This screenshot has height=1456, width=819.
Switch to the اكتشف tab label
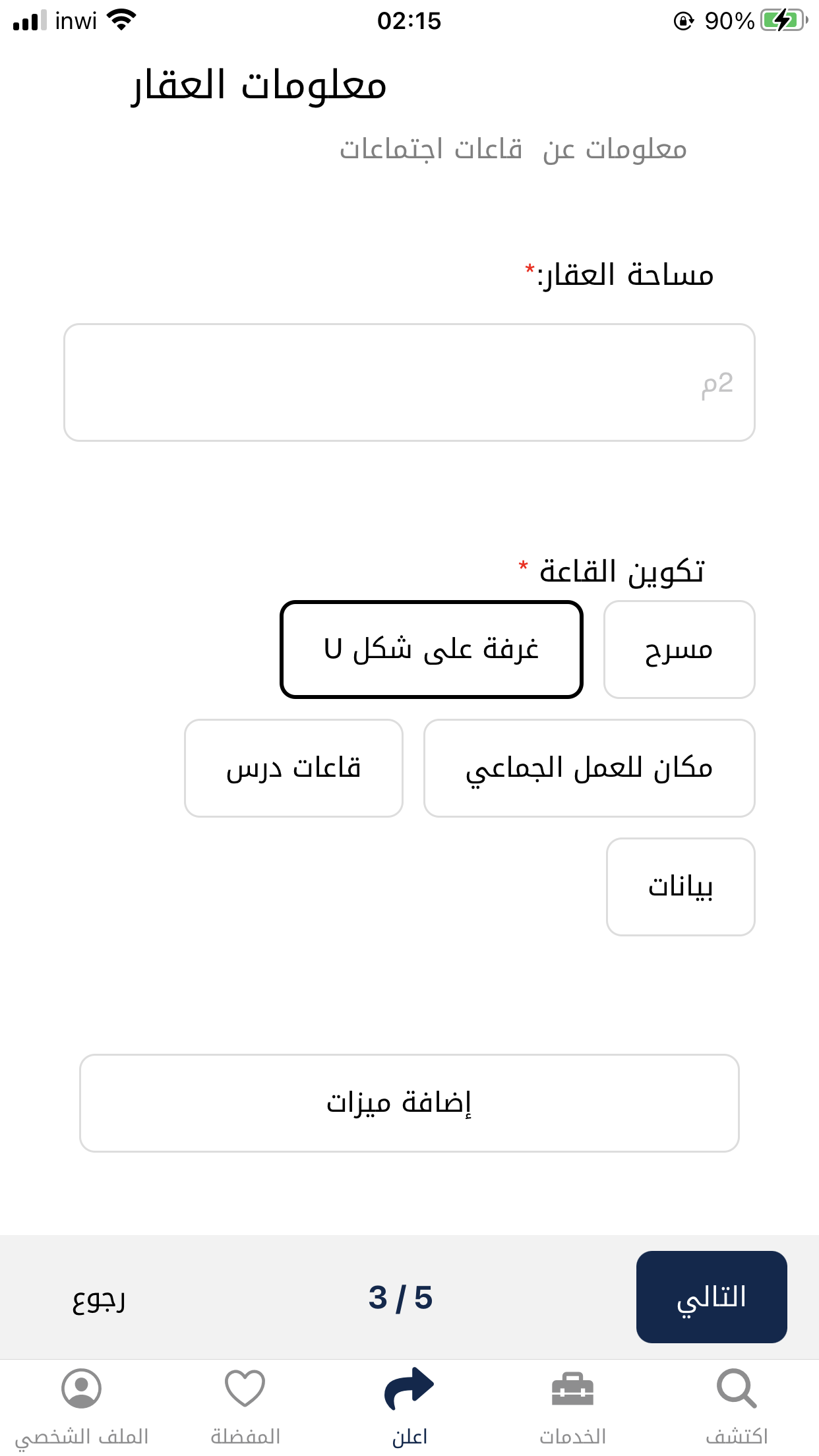[737, 1437]
